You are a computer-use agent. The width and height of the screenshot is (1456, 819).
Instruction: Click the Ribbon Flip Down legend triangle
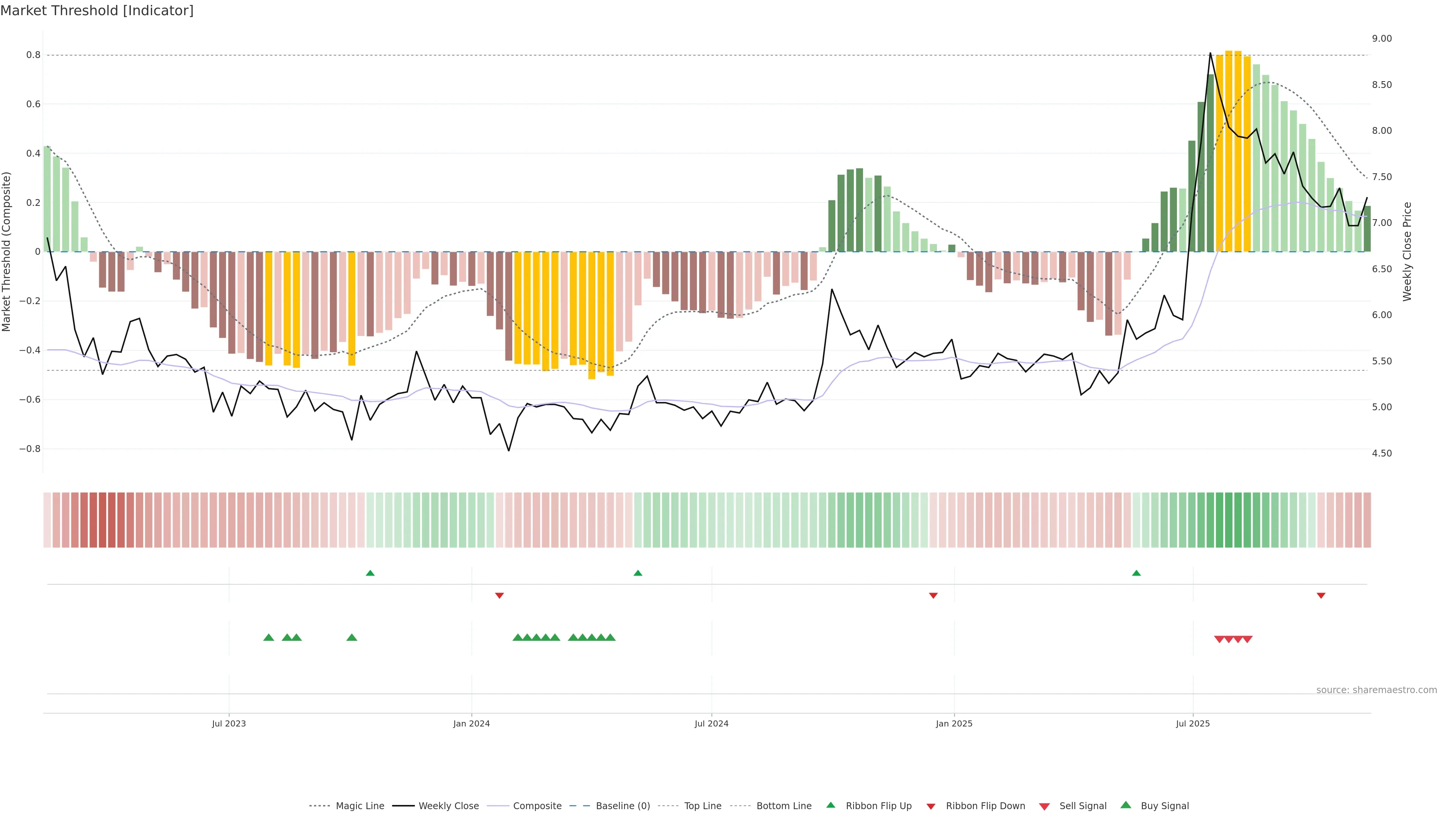coord(931,806)
